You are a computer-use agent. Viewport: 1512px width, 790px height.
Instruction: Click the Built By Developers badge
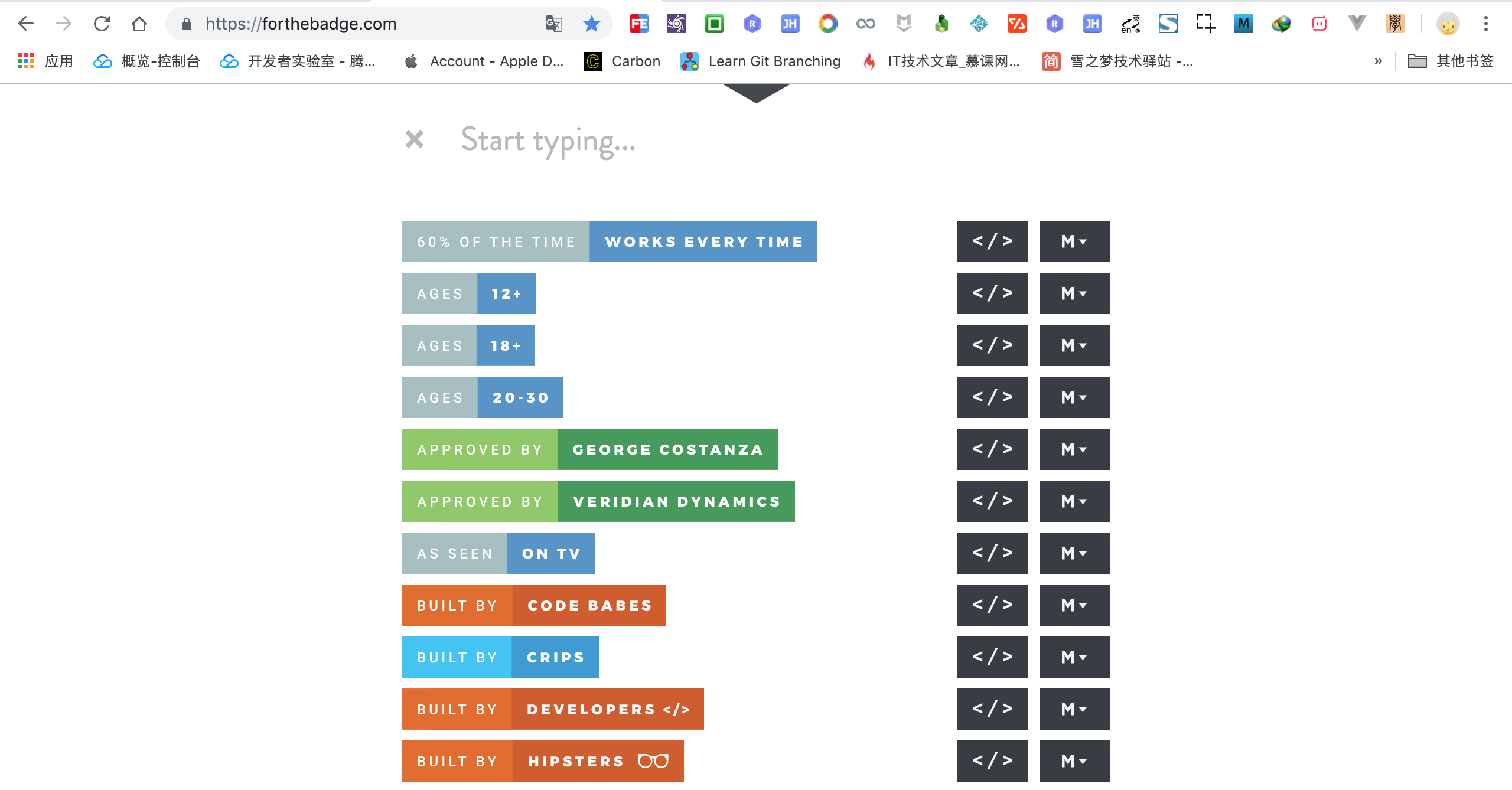[552, 709]
